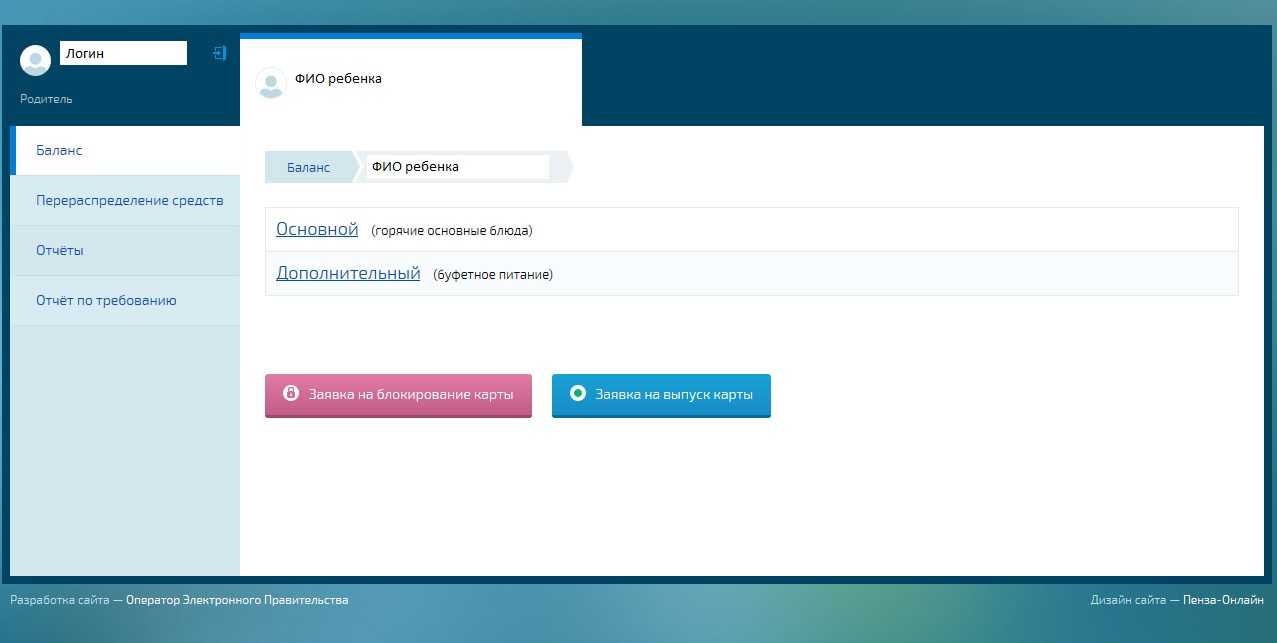Click the parent user avatar icon
Image resolution: width=1277 pixels, height=643 pixels.
pos(35,60)
